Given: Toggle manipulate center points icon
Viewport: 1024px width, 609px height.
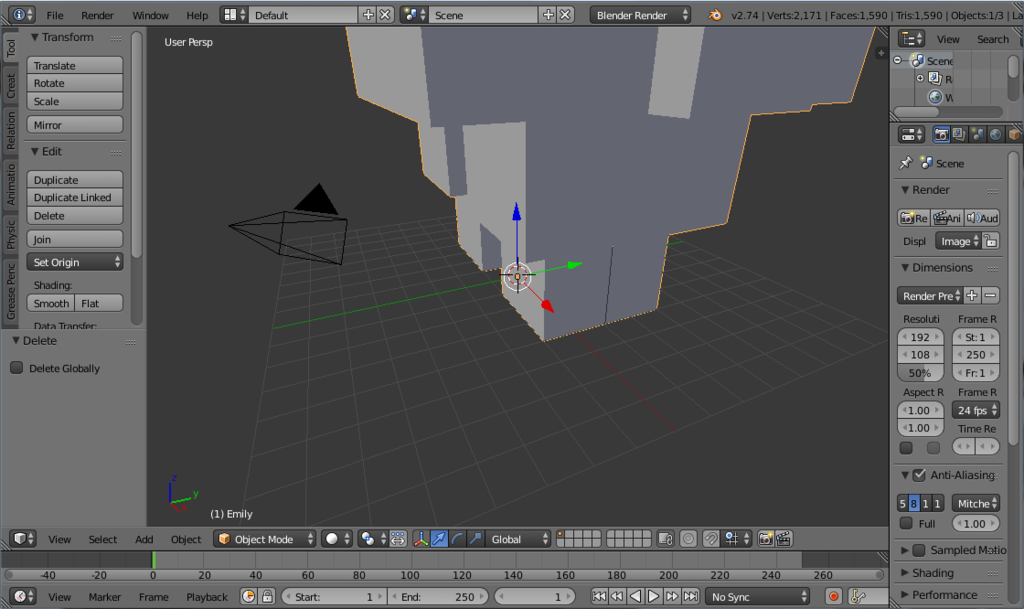Looking at the screenshot, I should pos(398,539).
